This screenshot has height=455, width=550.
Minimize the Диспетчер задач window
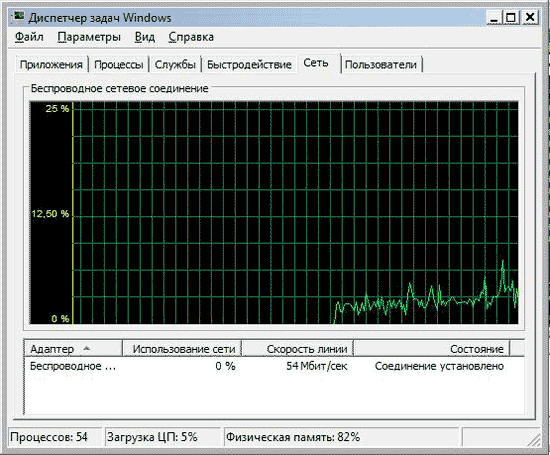494,18
